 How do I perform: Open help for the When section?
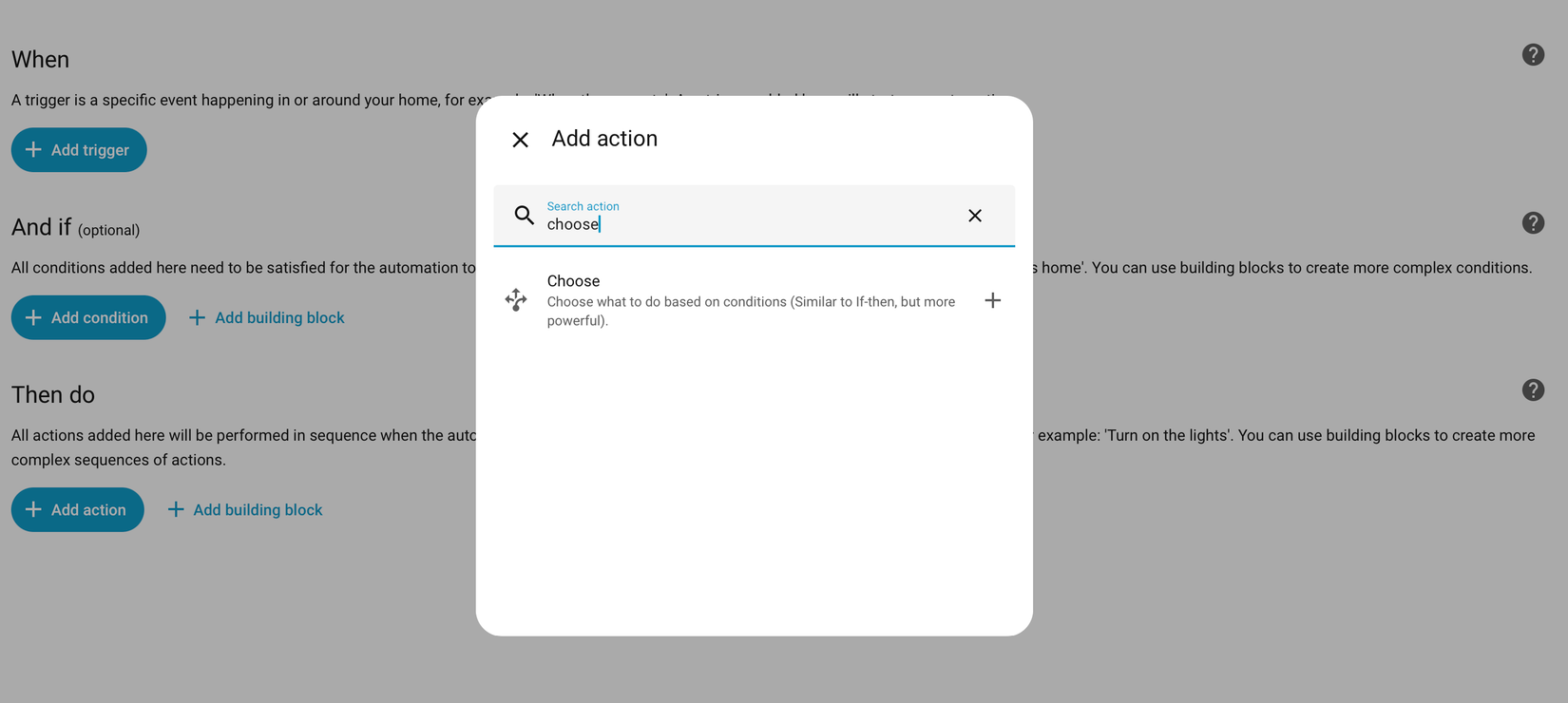[x=1533, y=55]
